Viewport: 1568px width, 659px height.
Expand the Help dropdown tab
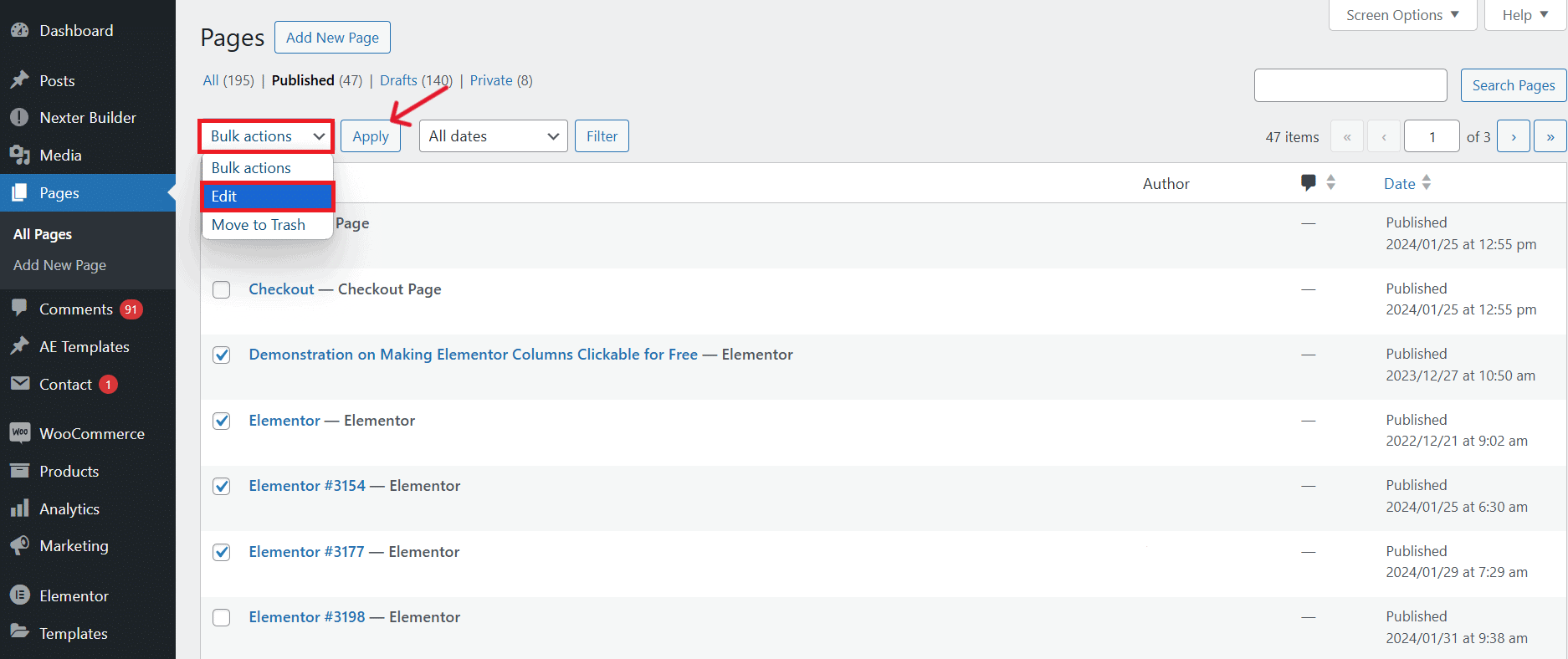pyautogui.click(x=1524, y=15)
